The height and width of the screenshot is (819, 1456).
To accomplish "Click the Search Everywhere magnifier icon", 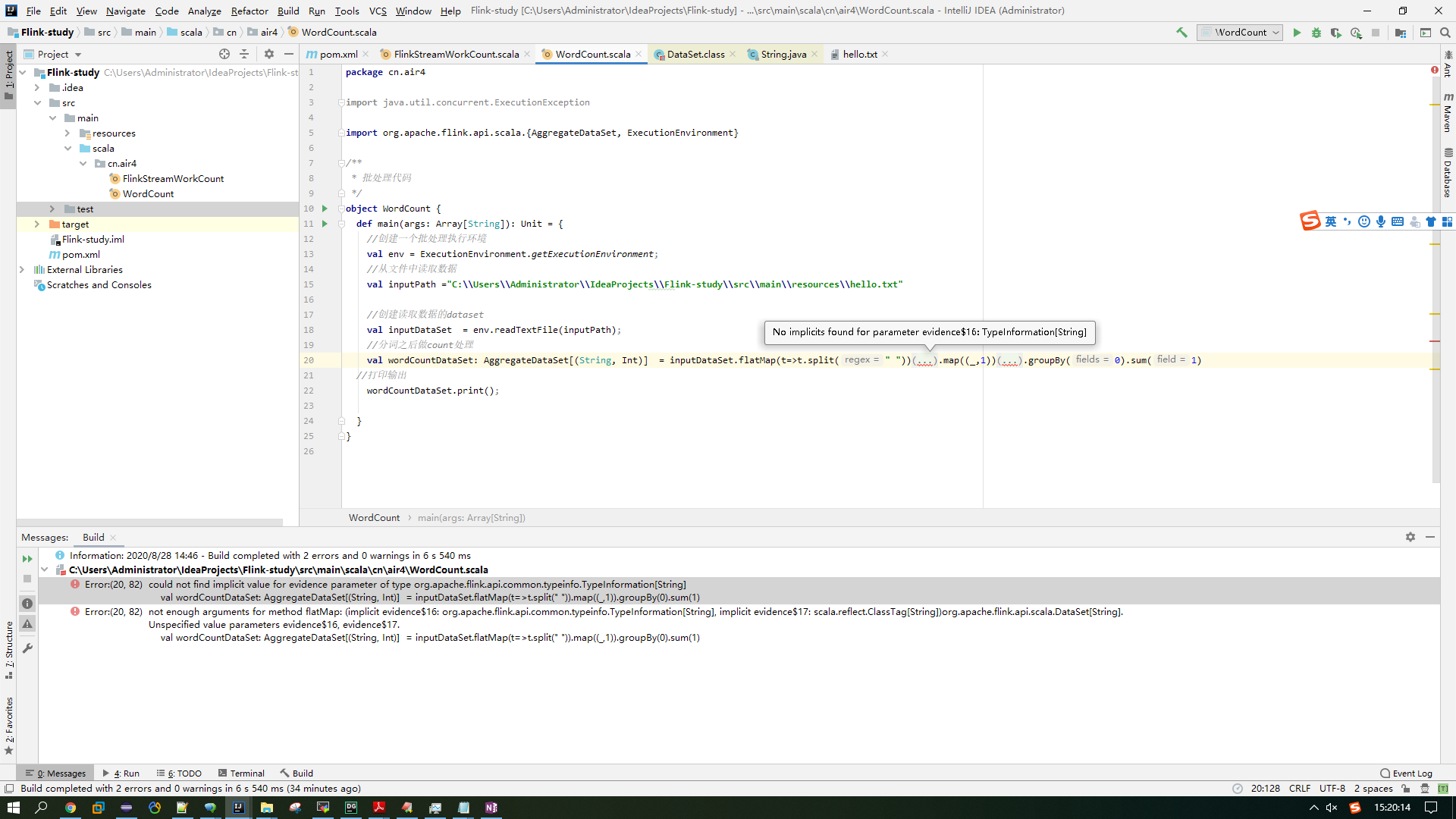I will click(1445, 33).
